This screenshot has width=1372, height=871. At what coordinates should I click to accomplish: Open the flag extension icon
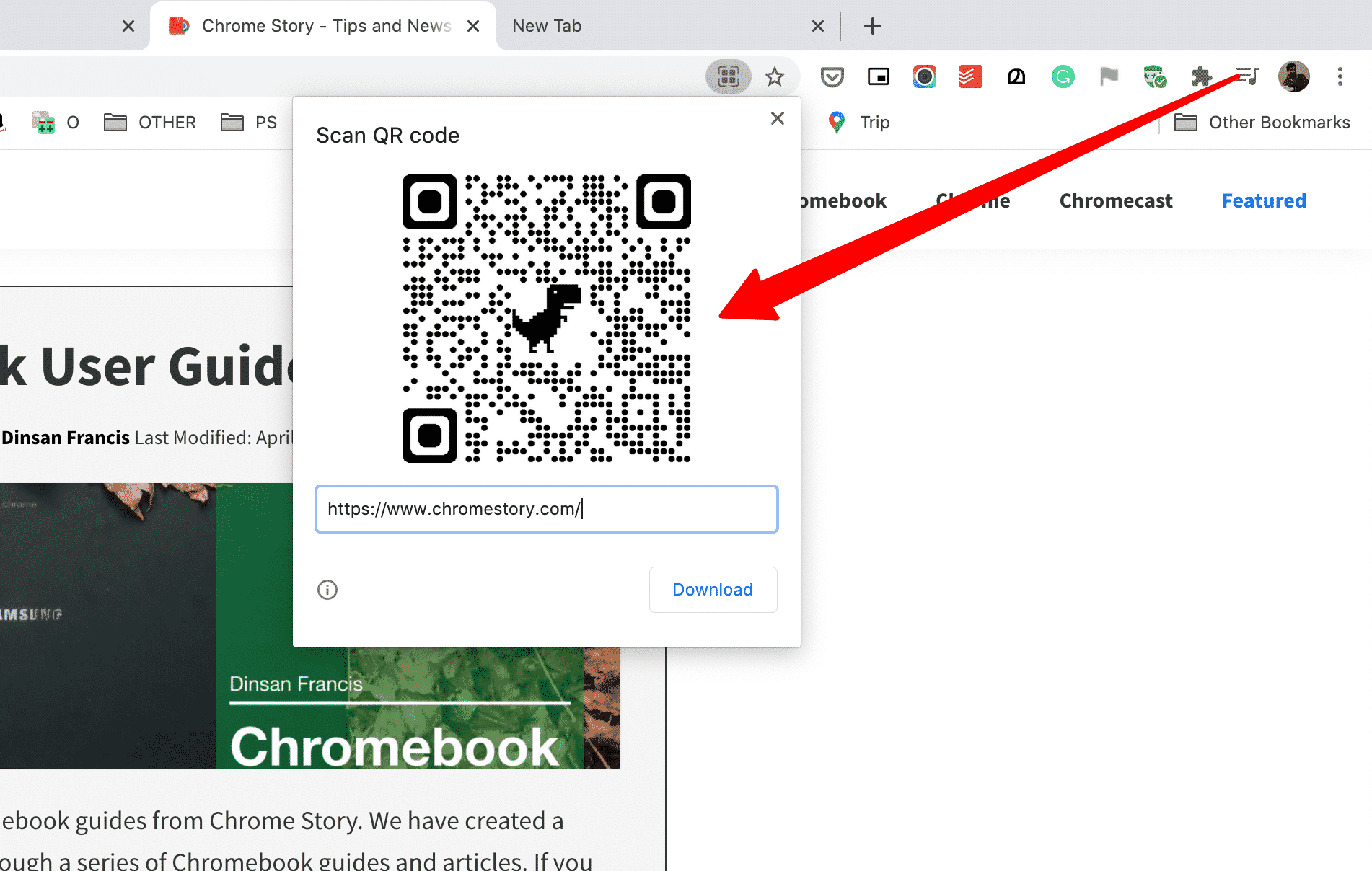click(1109, 76)
